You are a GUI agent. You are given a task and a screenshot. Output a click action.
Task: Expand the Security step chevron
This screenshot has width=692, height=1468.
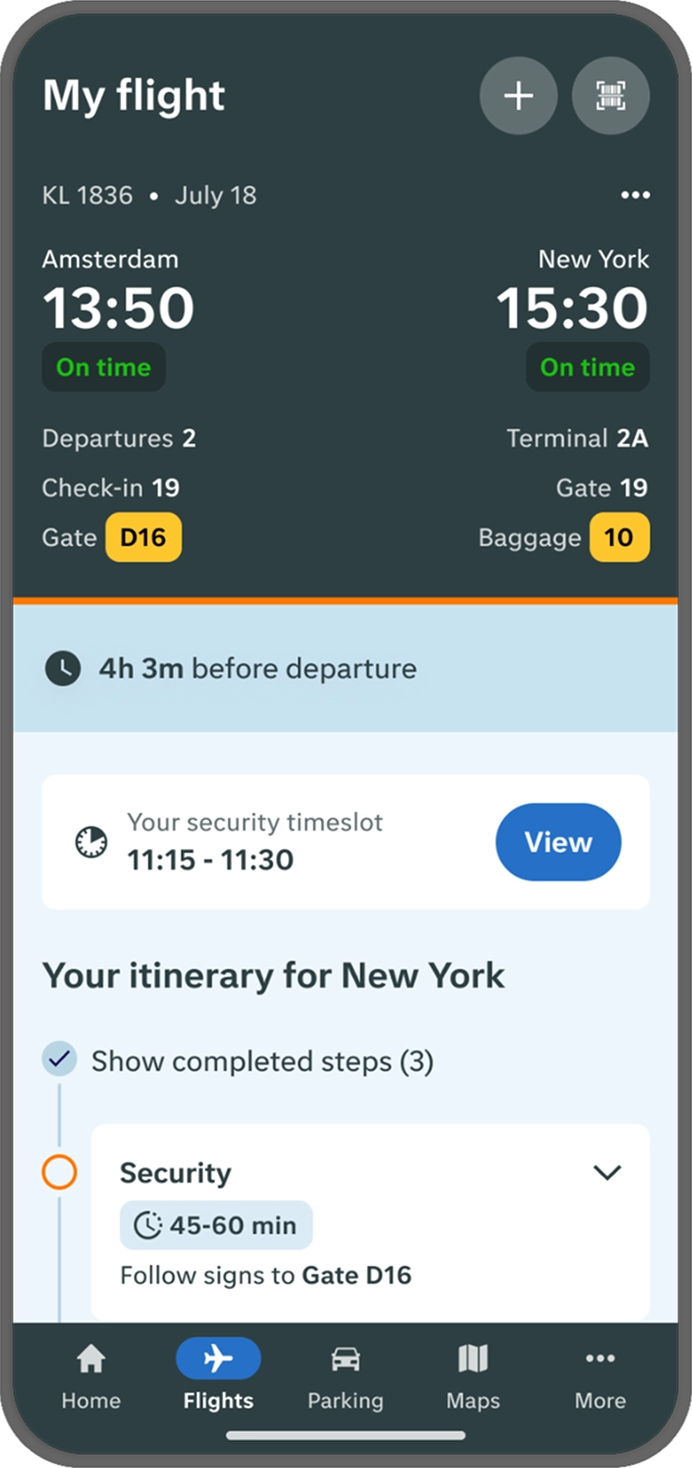607,1172
